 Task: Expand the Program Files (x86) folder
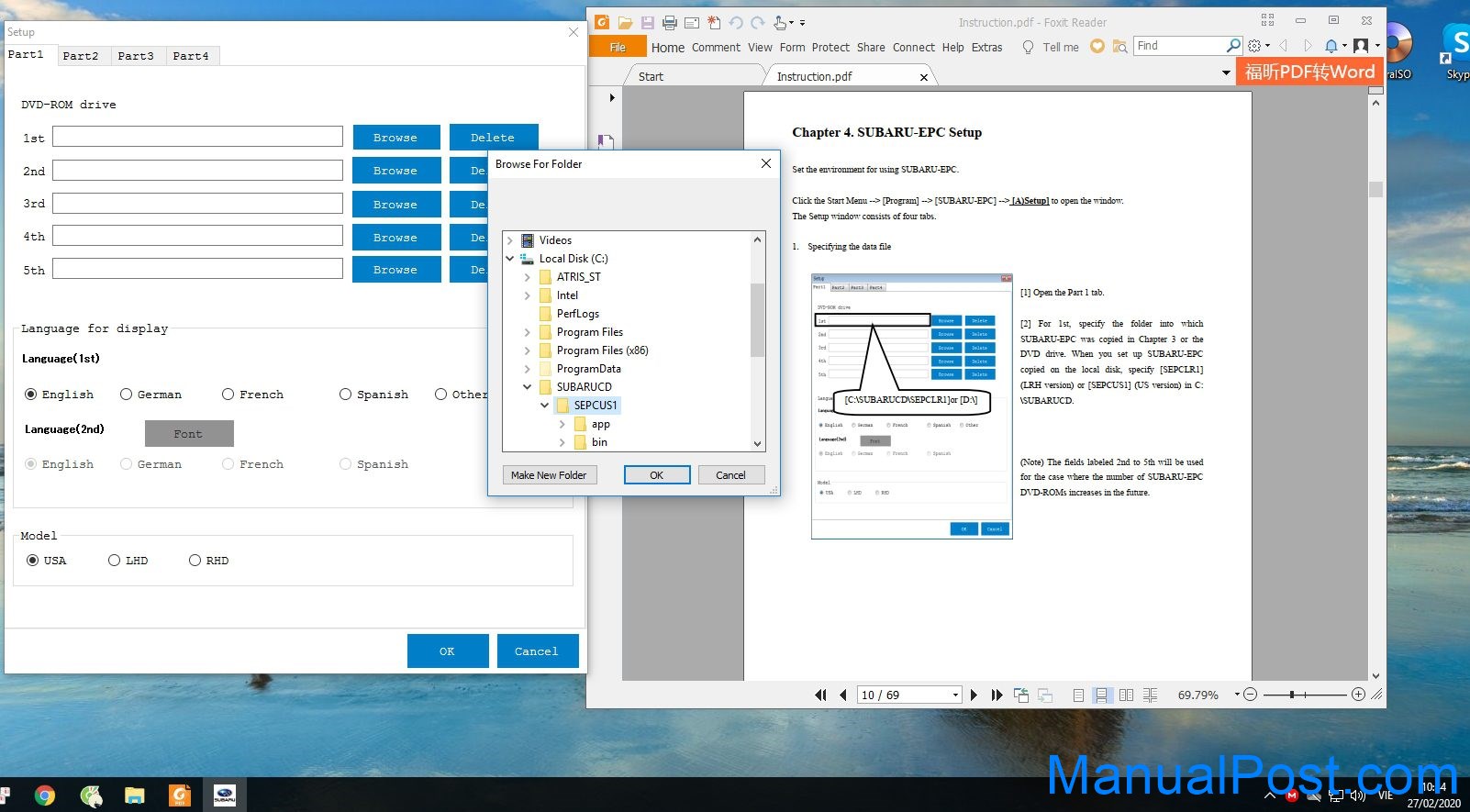coord(527,350)
